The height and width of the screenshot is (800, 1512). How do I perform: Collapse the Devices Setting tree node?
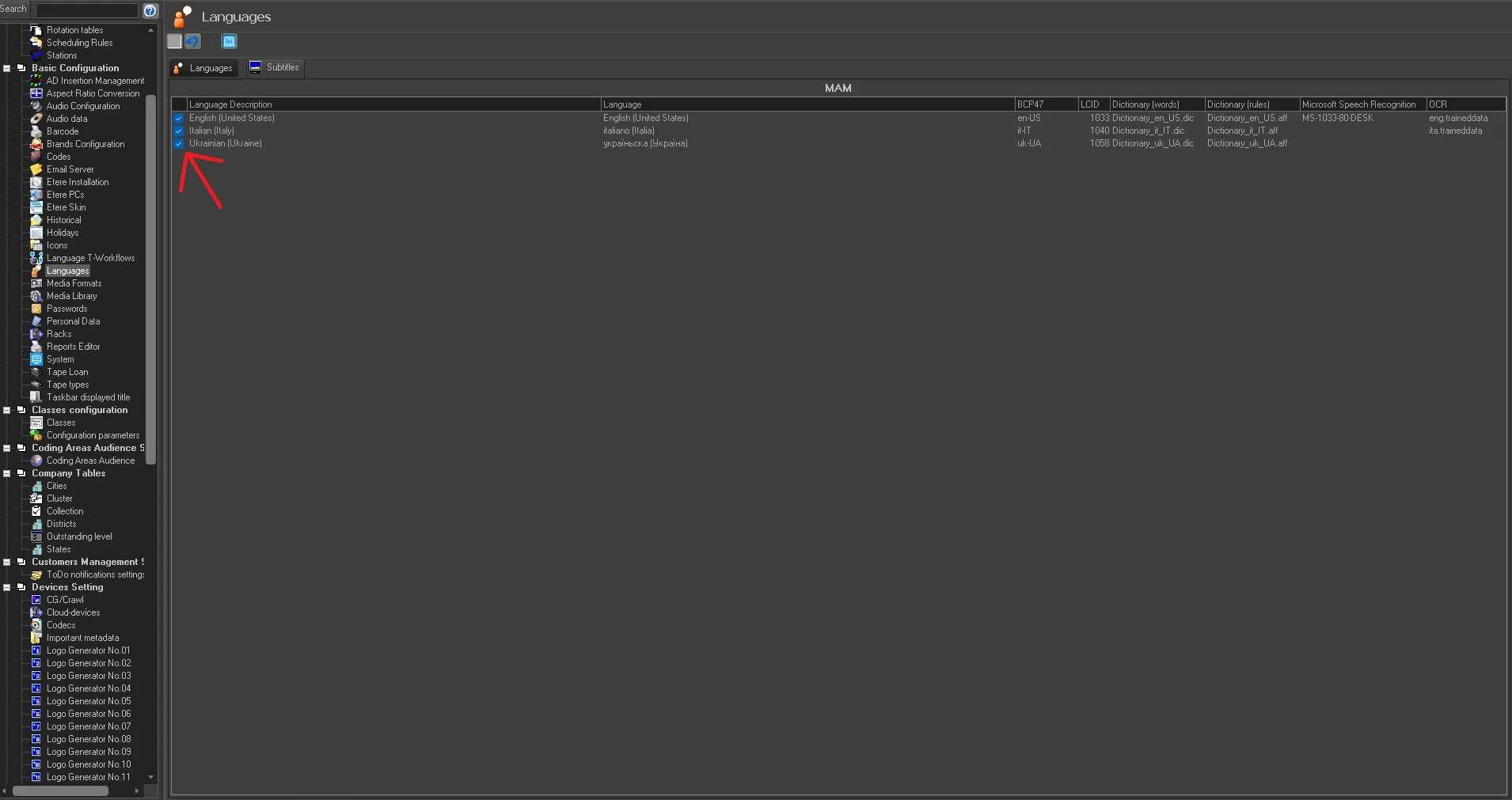7,587
